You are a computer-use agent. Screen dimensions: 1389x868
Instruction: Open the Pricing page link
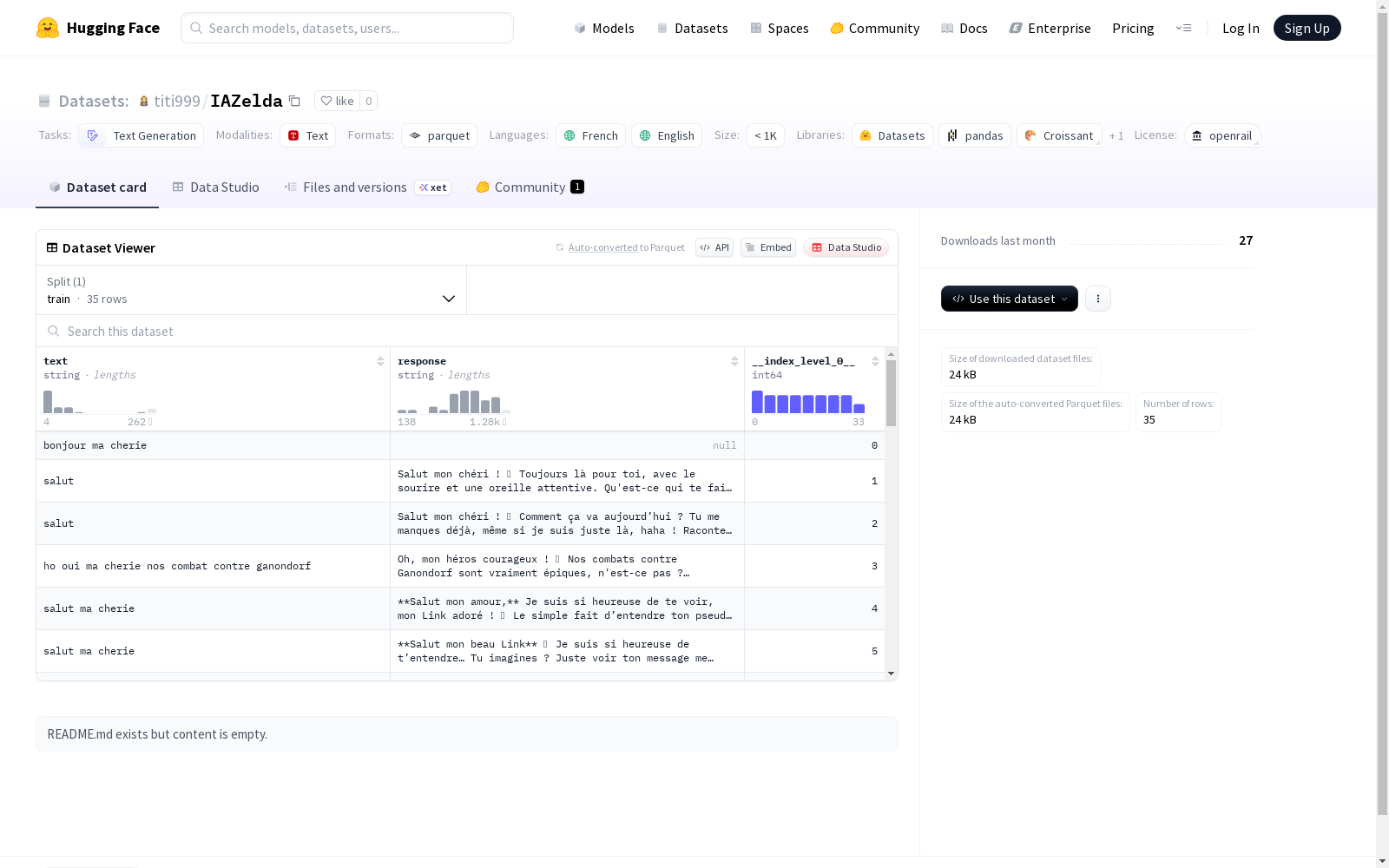pyautogui.click(x=1133, y=28)
